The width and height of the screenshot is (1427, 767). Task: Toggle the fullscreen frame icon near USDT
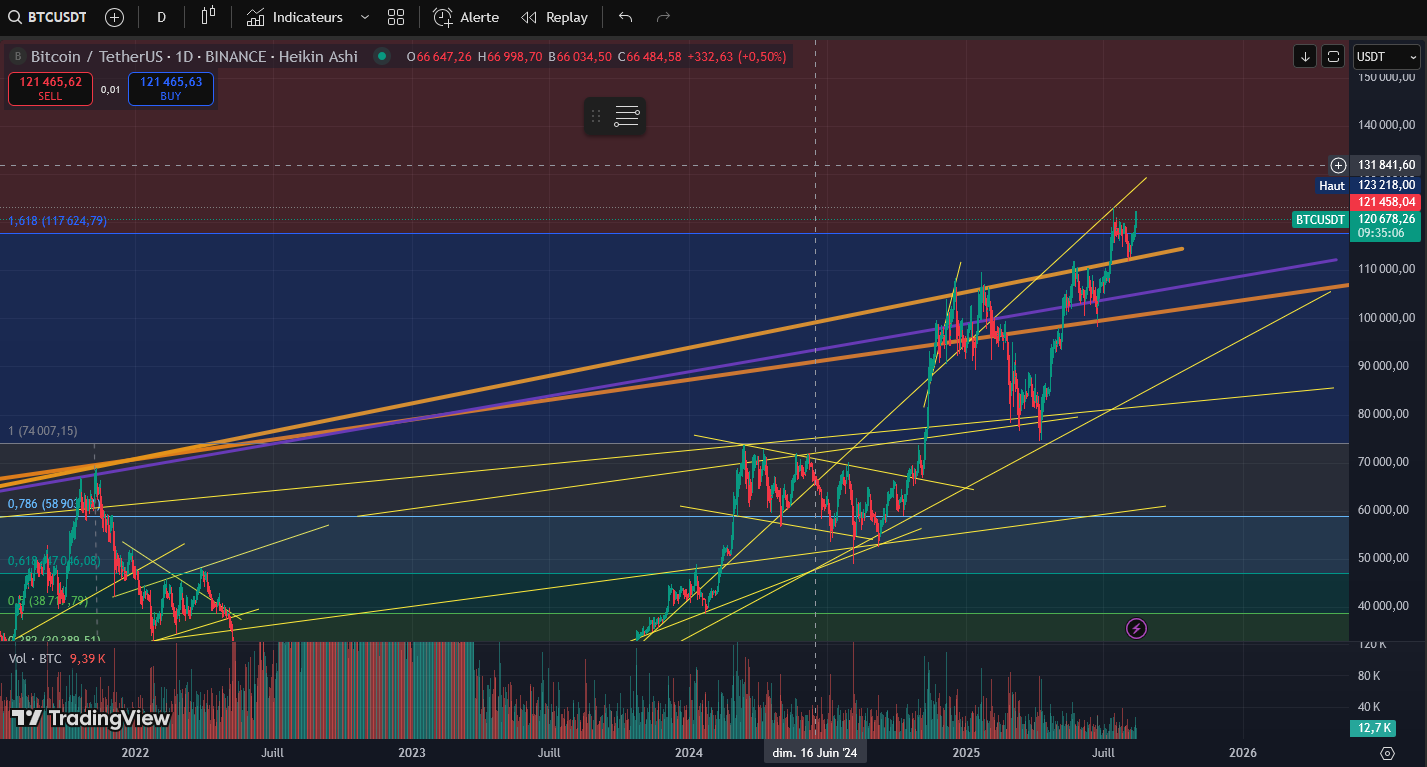coord(1332,56)
